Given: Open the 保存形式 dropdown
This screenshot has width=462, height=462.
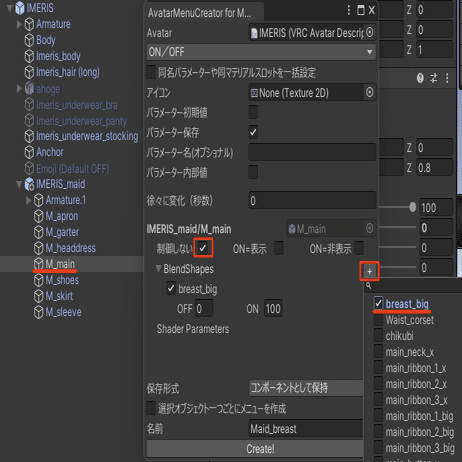Looking at the screenshot, I should 306,388.
